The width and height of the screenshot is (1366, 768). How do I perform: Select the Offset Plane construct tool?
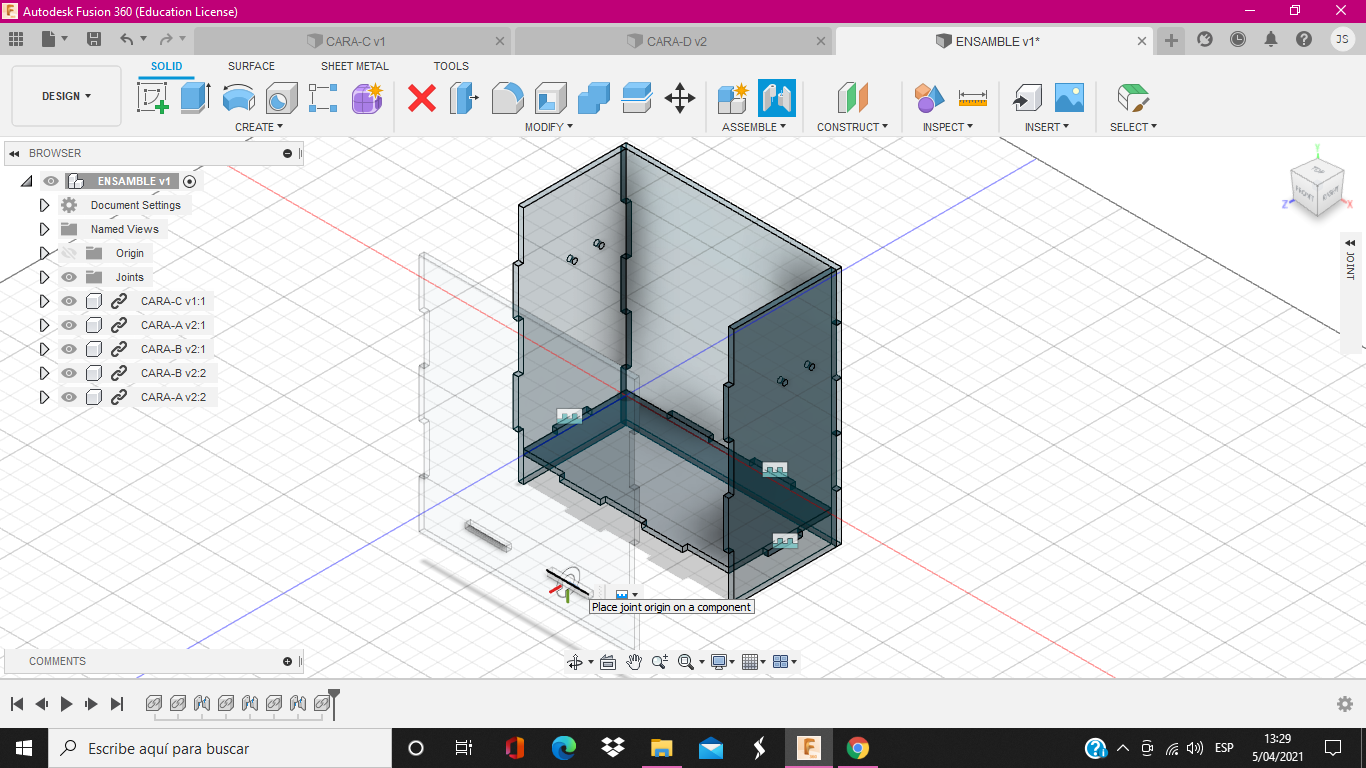pos(852,98)
